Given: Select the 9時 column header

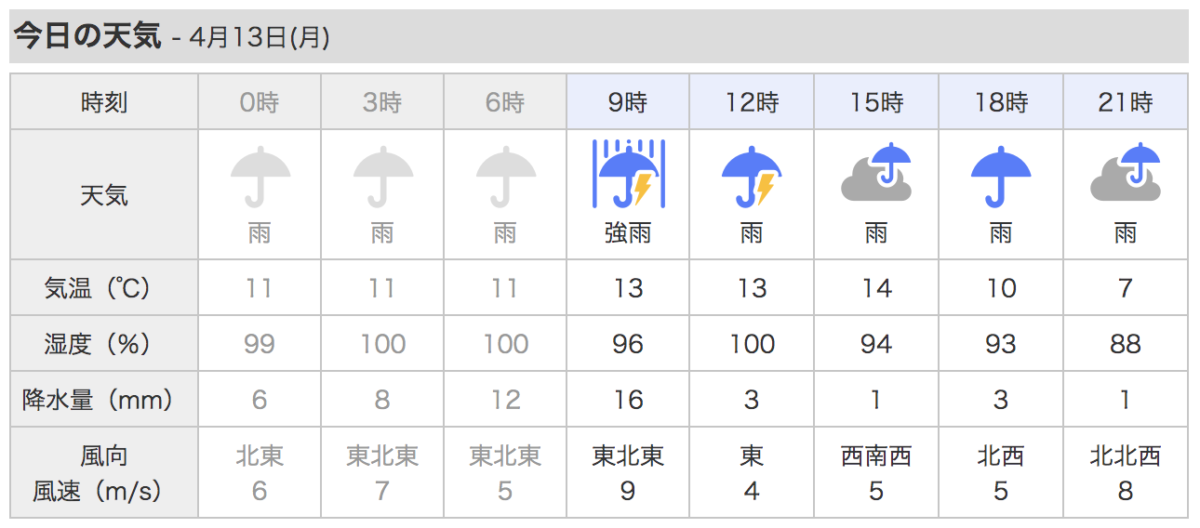Looking at the screenshot, I should pos(627,102).
